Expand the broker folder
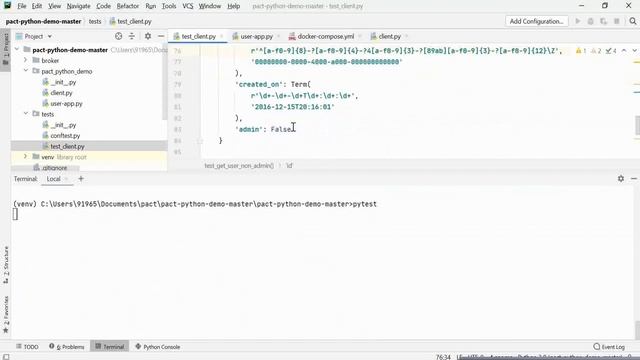This screenshot has height=360, width=640. (x=25, y=60)
